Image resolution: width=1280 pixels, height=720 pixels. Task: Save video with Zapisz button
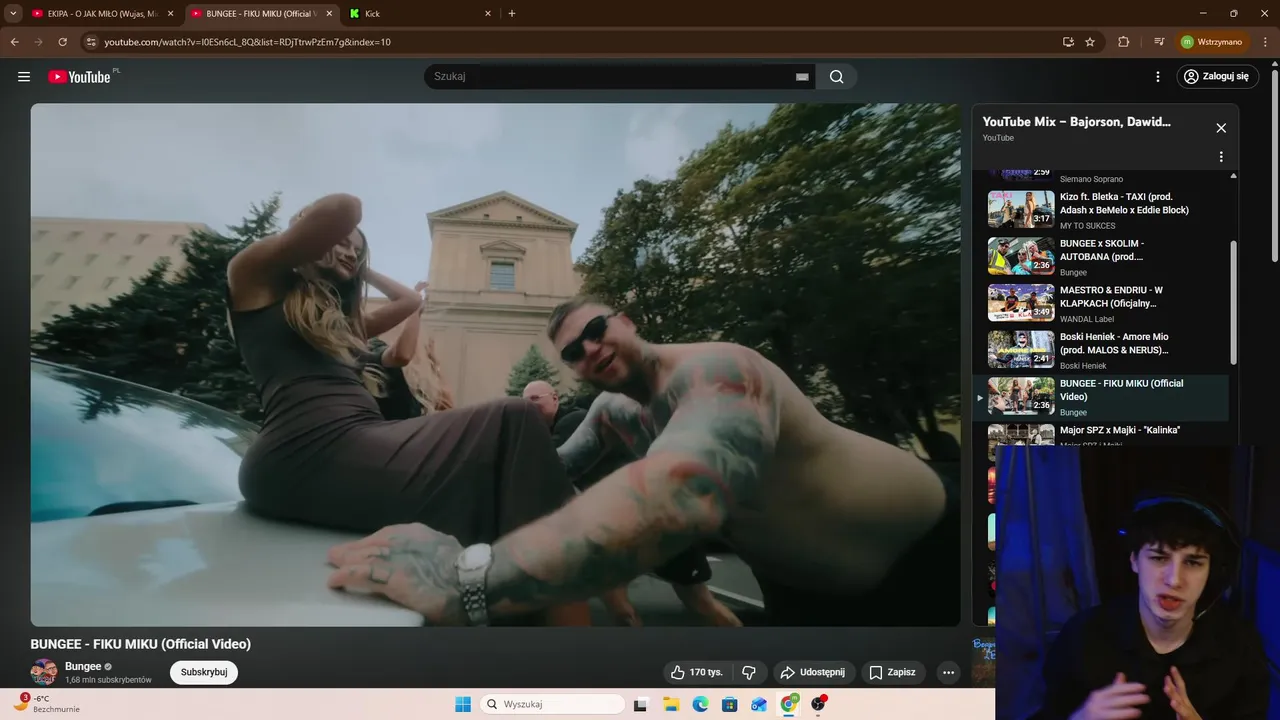(892, 672)
